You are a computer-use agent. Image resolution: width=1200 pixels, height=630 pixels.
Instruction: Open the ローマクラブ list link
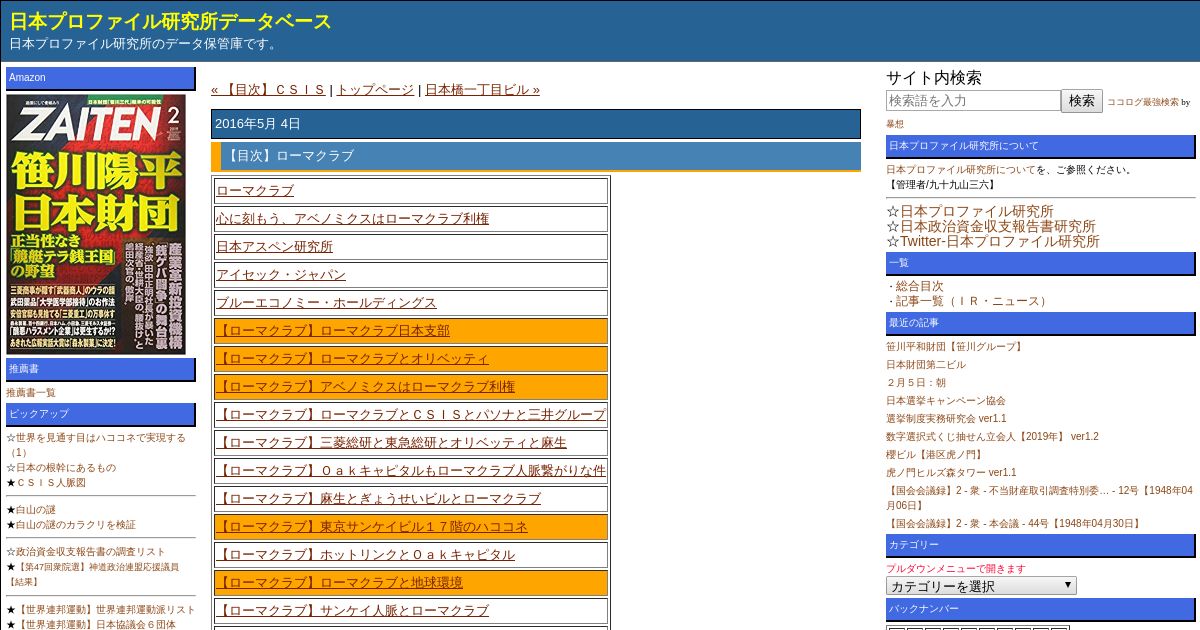pyautogui.click(x=255, y=191)
